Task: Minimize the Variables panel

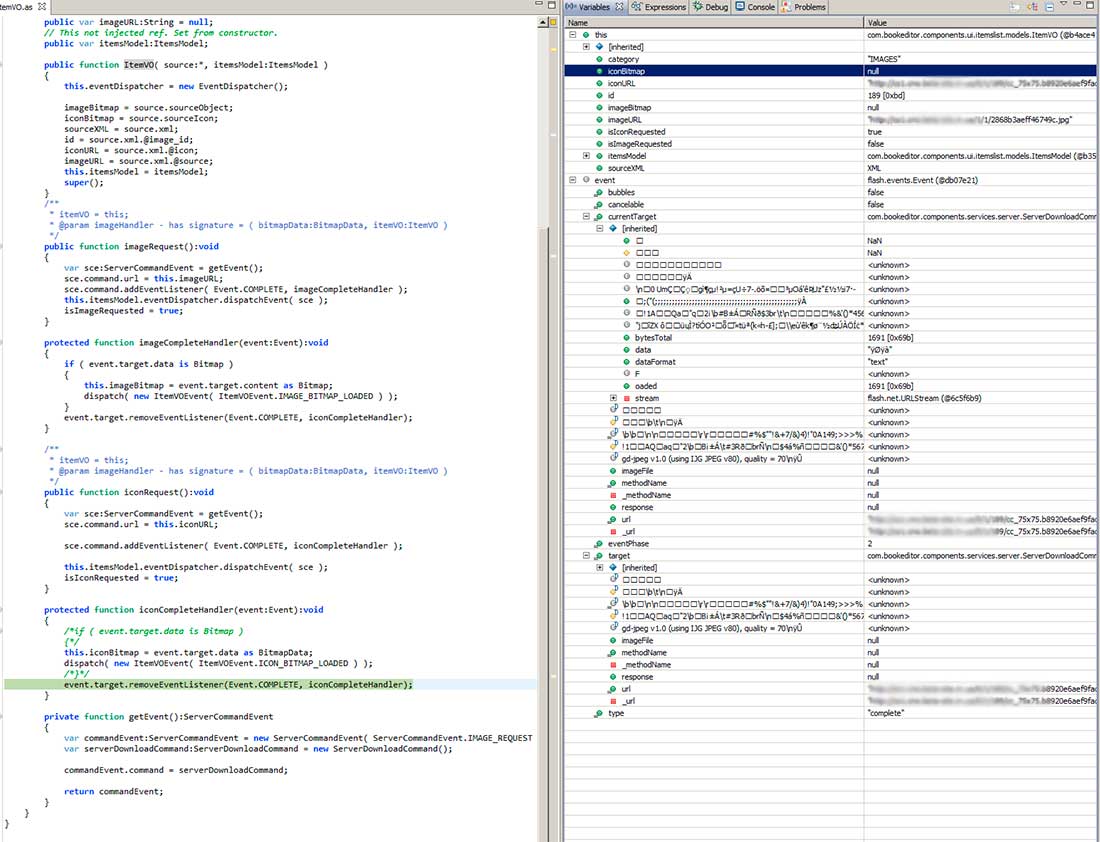Action: tap(1078, 5)
